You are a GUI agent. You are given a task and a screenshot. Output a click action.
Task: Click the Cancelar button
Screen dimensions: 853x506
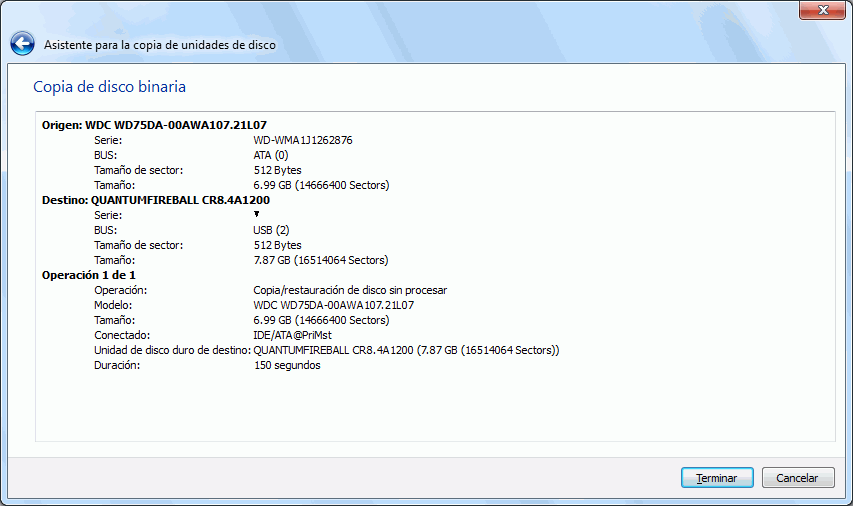tap(798, 478)
